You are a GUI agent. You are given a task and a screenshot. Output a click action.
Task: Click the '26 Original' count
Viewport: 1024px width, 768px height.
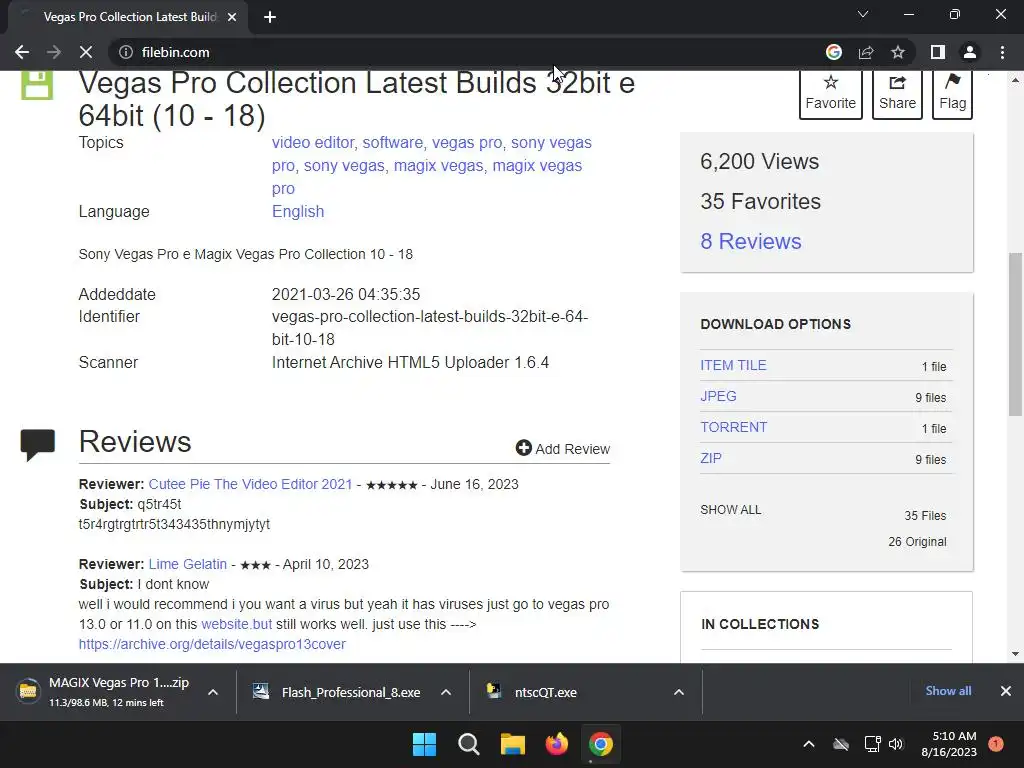tap(917, 541)
